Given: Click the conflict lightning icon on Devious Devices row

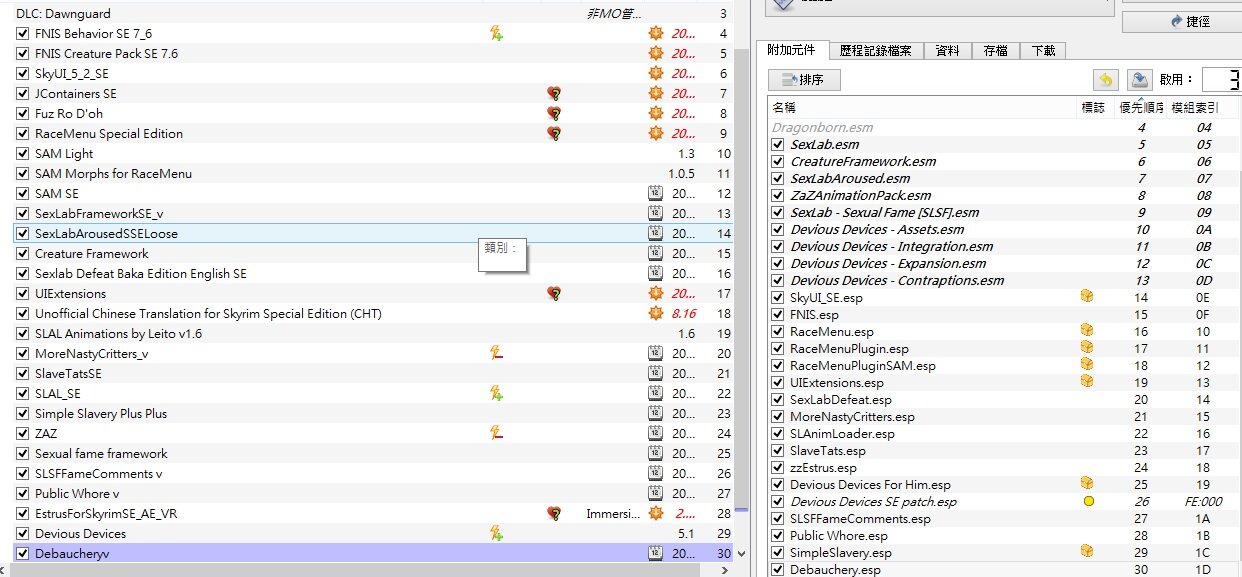Looking at the screenshot, I should [x=496, y=533].
